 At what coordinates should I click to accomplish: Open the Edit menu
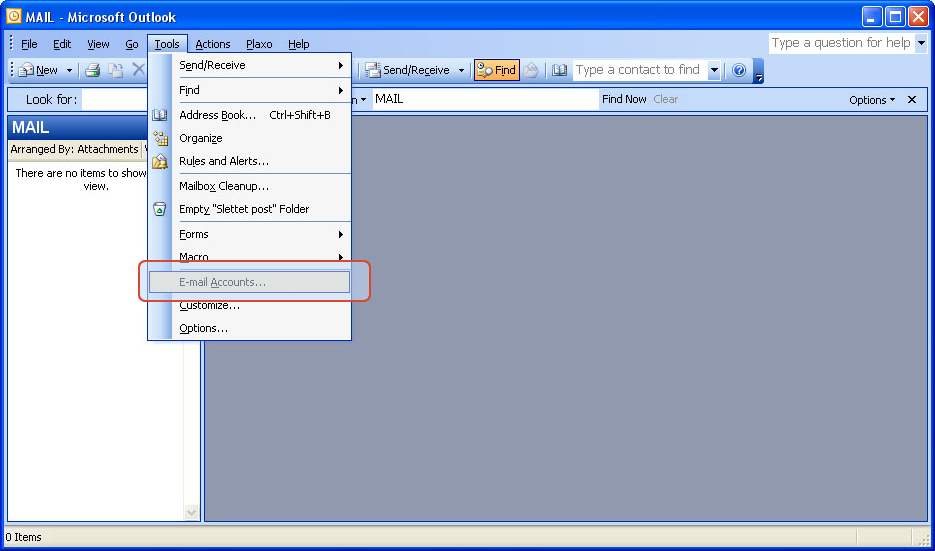coord(62,44)
